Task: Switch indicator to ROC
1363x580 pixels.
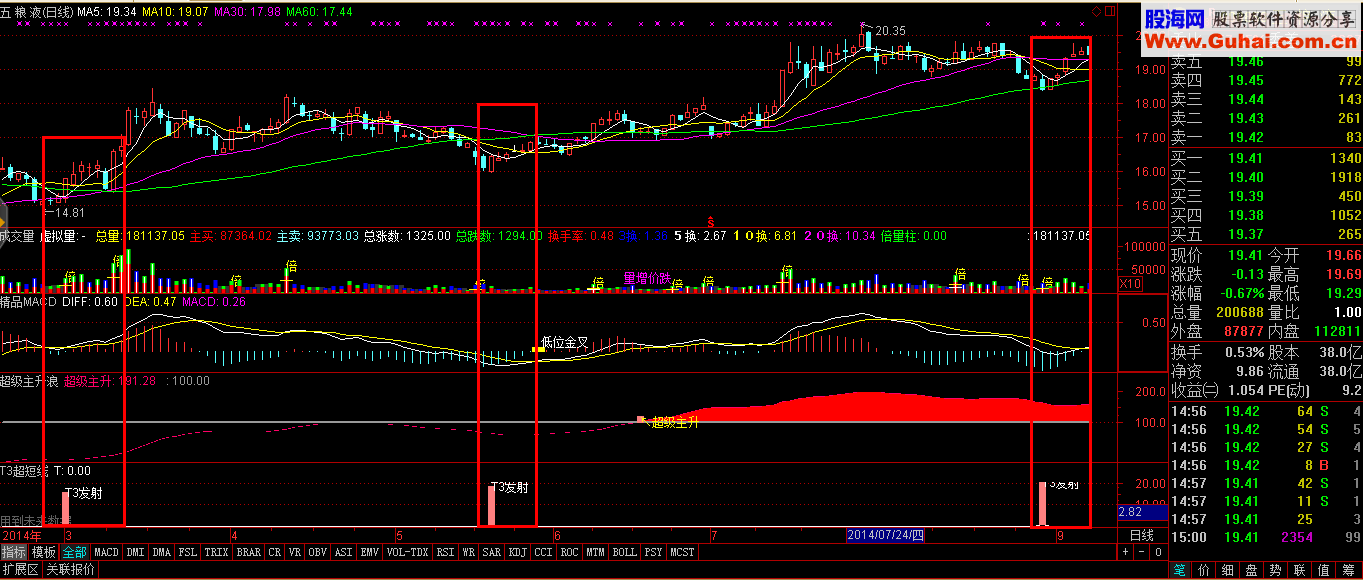Action: click(x=570, y=551)
